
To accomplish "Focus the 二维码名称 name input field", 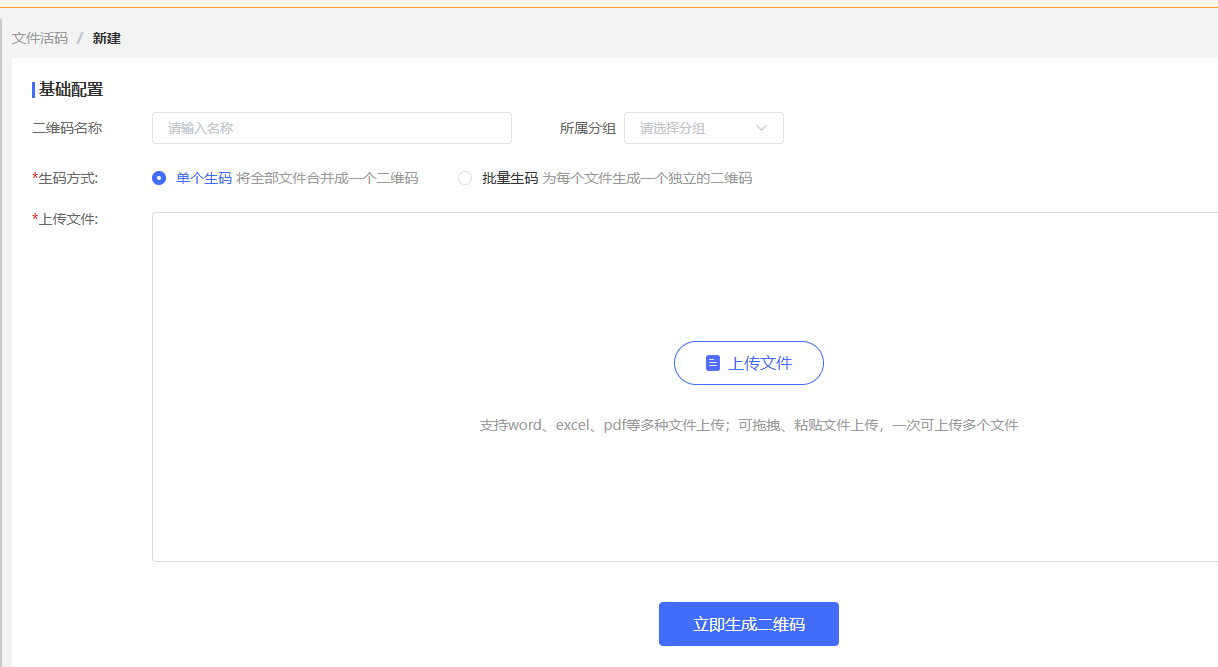I will (332, 128).
